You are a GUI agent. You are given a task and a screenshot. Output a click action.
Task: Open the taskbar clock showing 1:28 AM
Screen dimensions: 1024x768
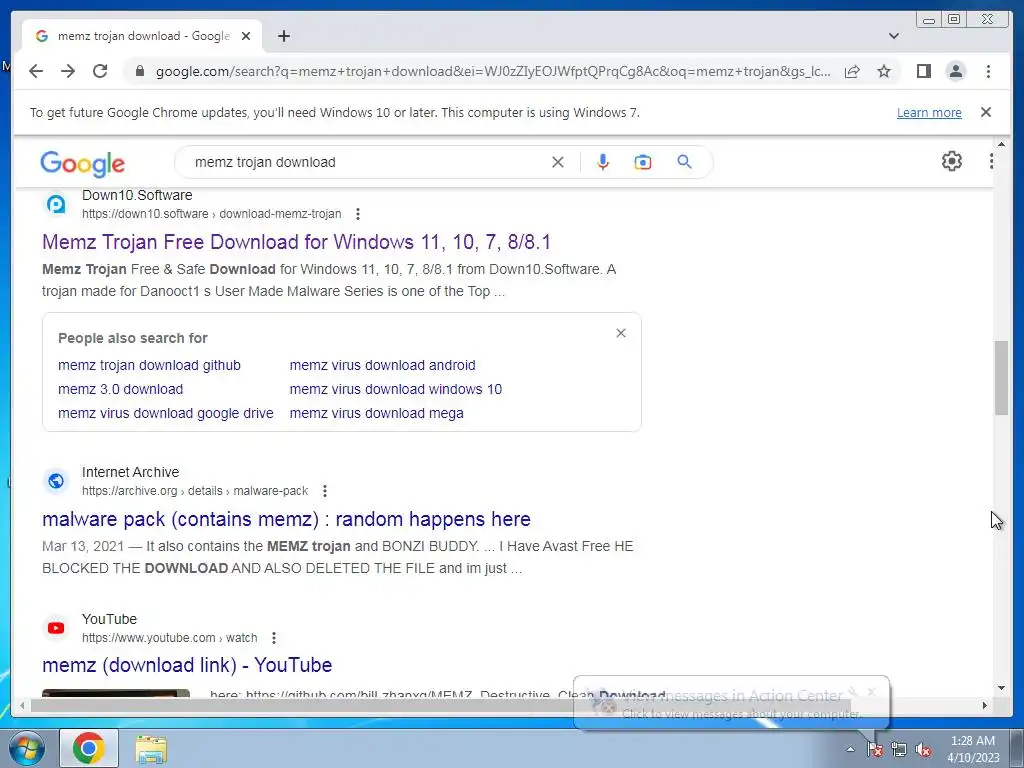(x=972, y=749)
